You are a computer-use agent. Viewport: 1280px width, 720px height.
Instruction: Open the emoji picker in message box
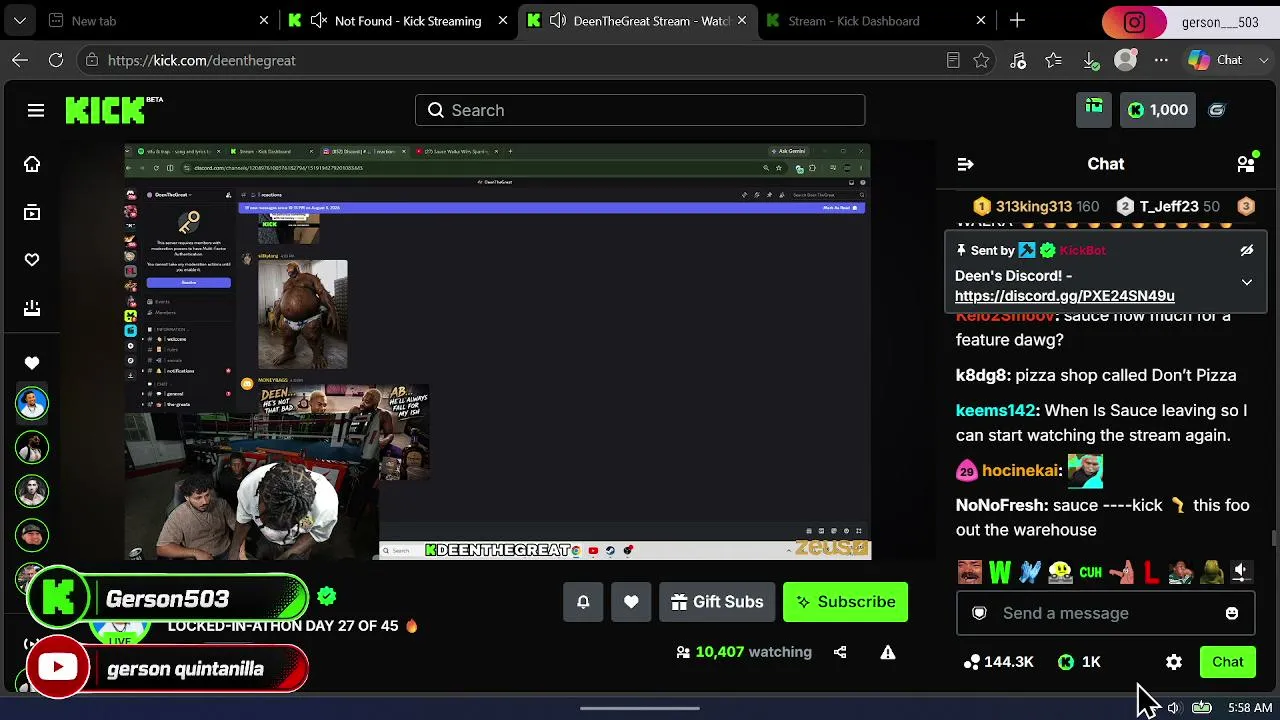click(x=1232, y=613)
